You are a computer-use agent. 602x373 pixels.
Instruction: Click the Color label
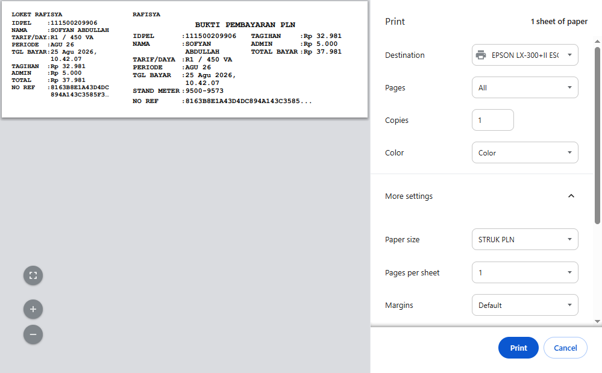click(394, 153)
